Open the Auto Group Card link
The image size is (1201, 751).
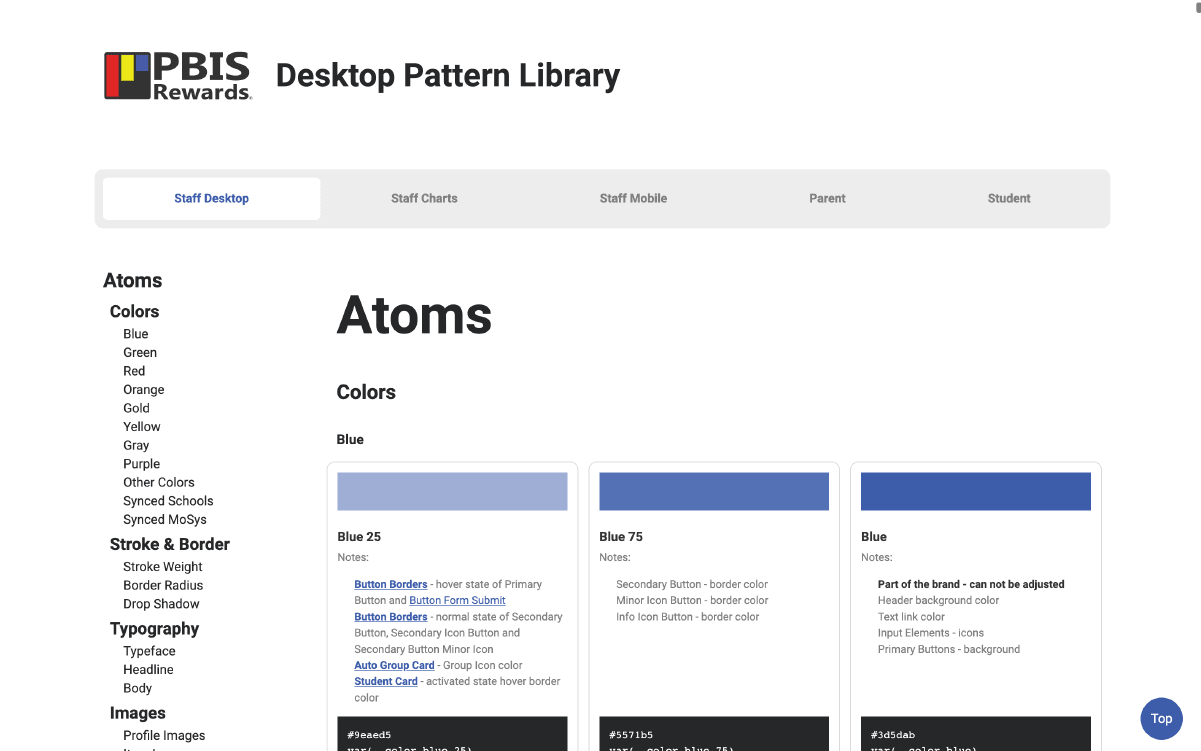(394, 665)
